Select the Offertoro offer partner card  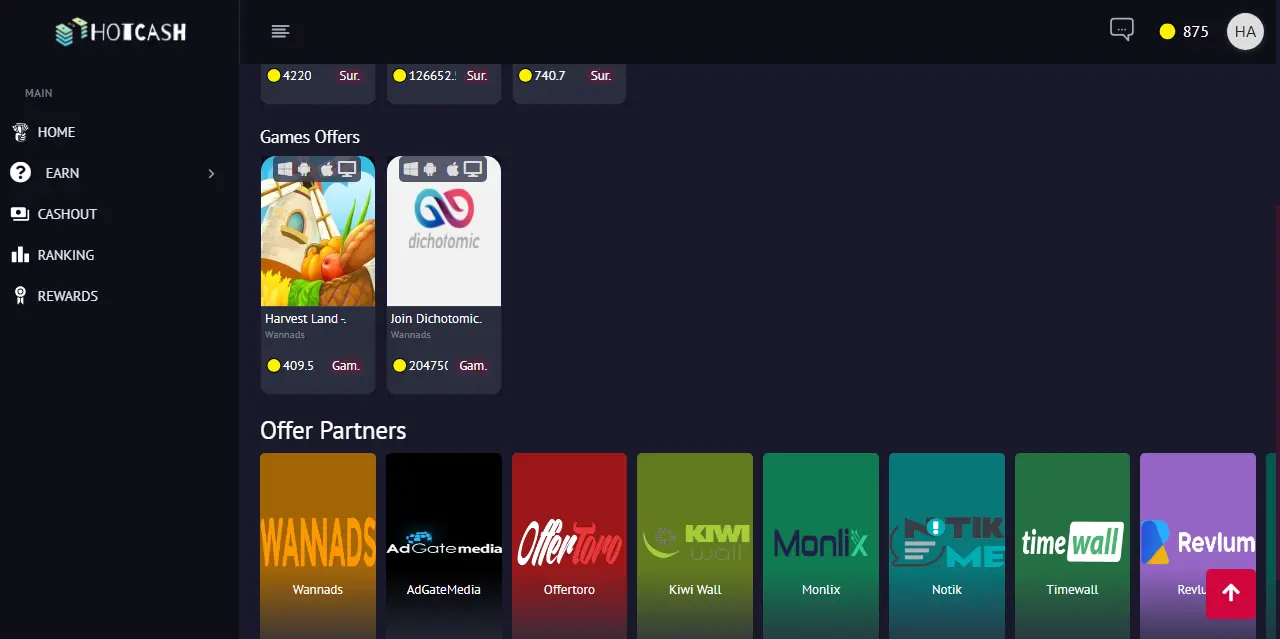[x=569, y=545]
